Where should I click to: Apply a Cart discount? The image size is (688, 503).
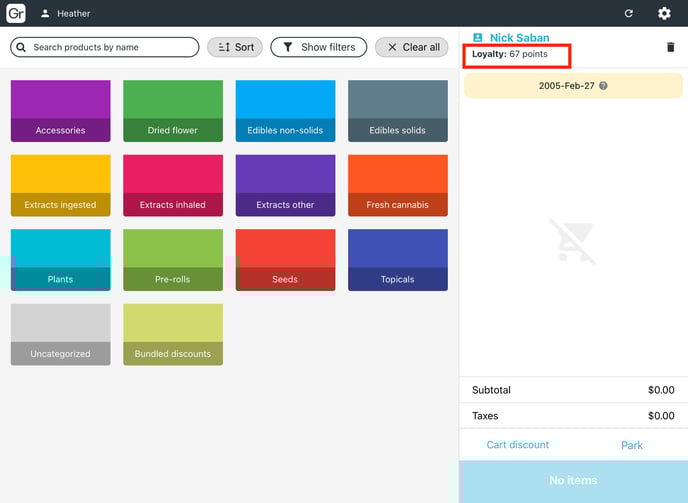point(517,445)
